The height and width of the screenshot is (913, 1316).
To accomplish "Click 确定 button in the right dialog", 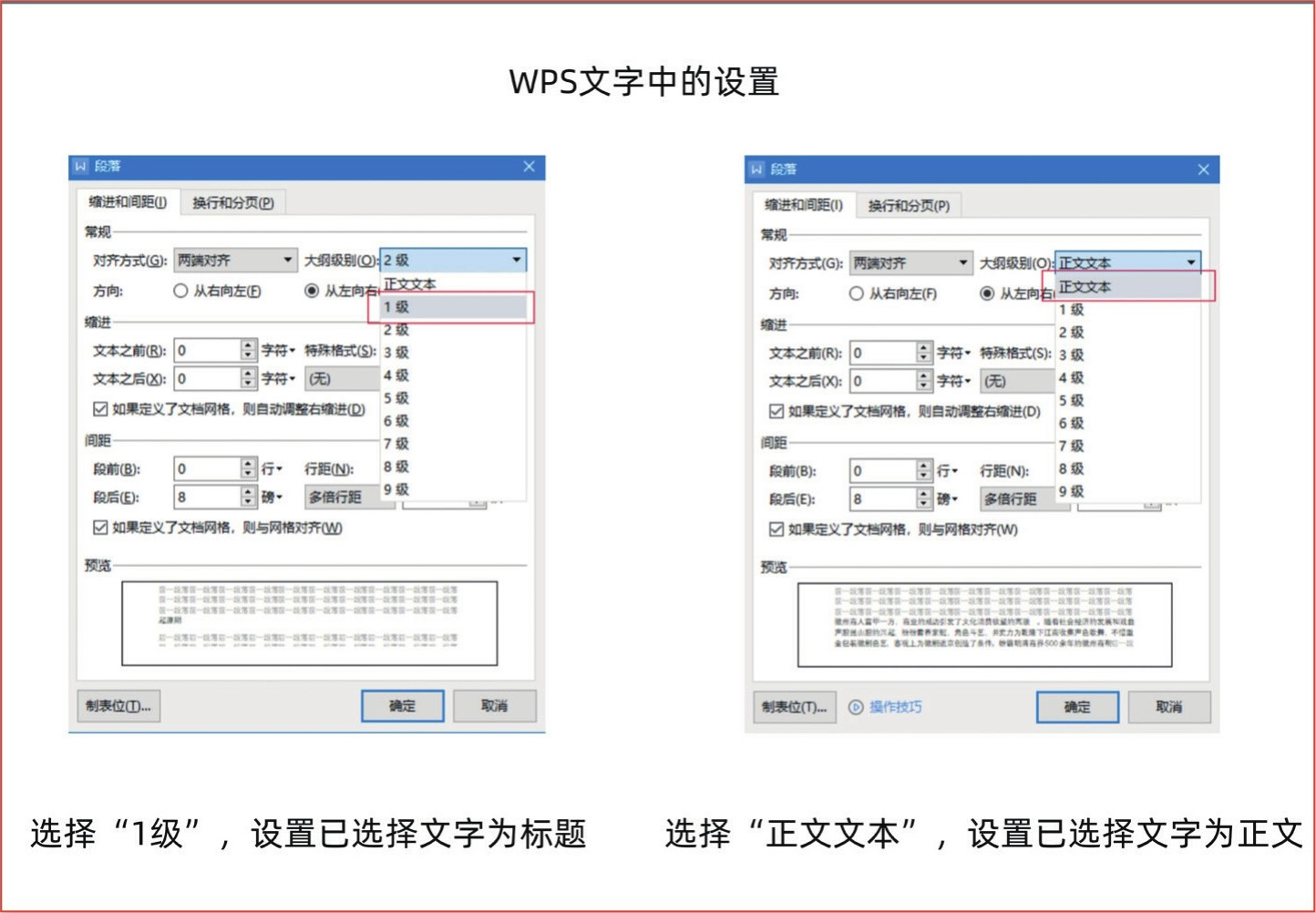I will pos(1078,708).
